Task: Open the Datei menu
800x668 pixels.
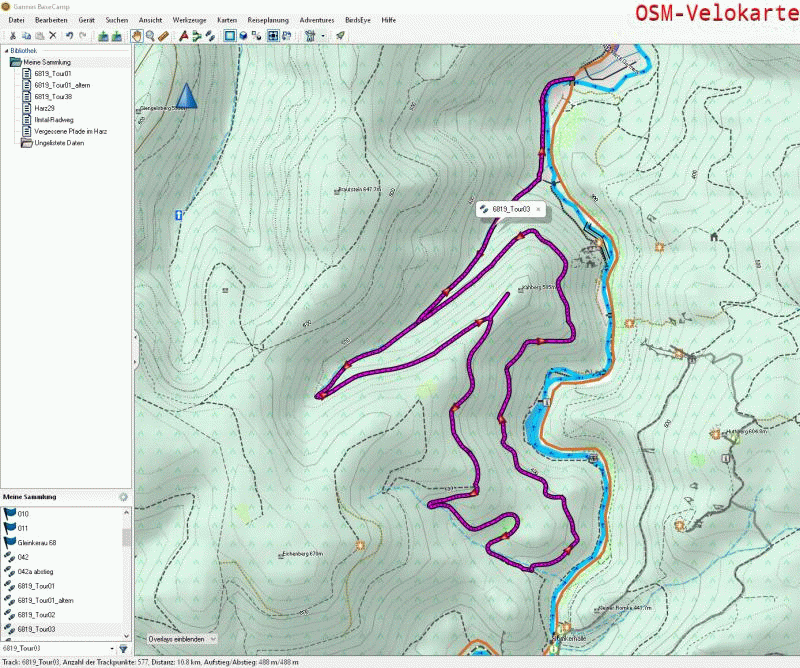Action: coord(16,20)
